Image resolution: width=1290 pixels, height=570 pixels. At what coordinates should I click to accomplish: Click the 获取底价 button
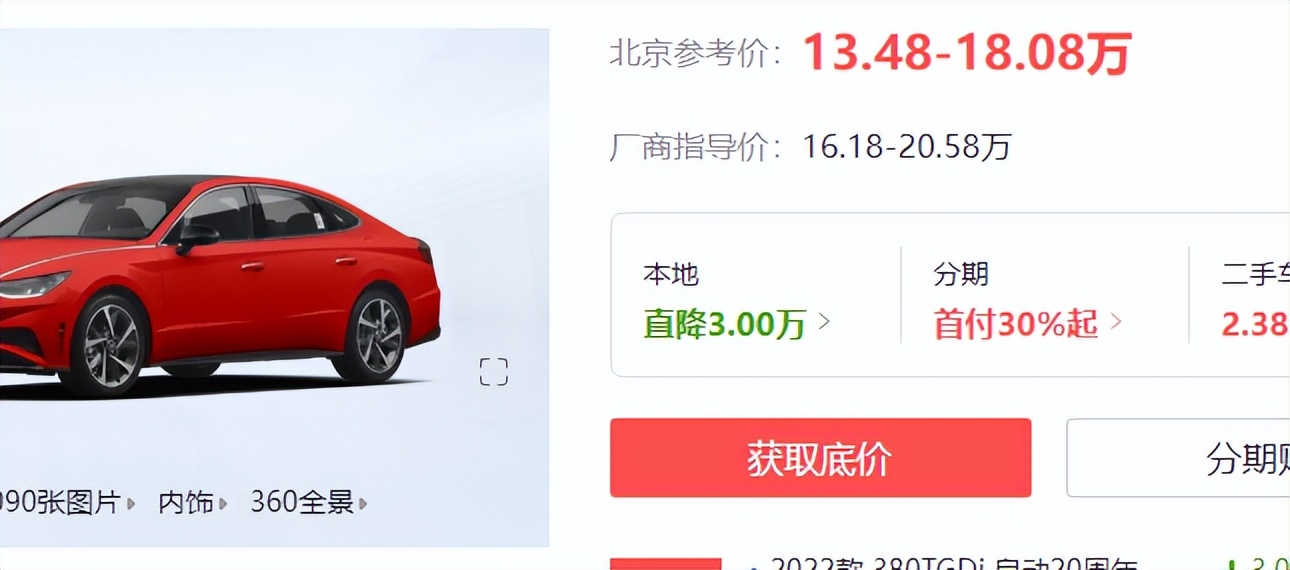tap(820, 458)
